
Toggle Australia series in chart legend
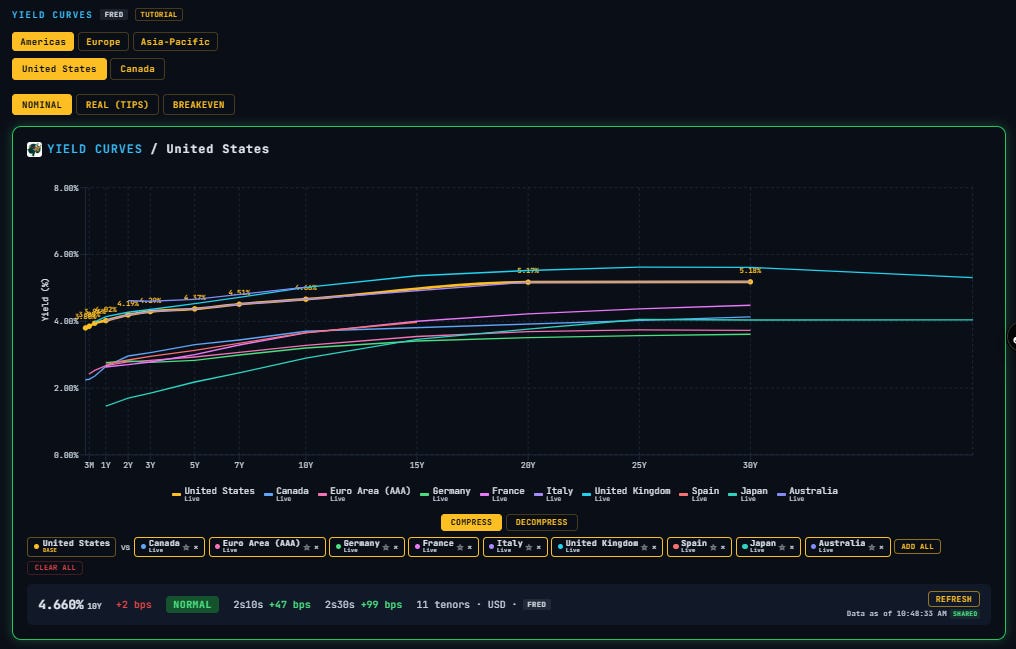coord(807,494)
